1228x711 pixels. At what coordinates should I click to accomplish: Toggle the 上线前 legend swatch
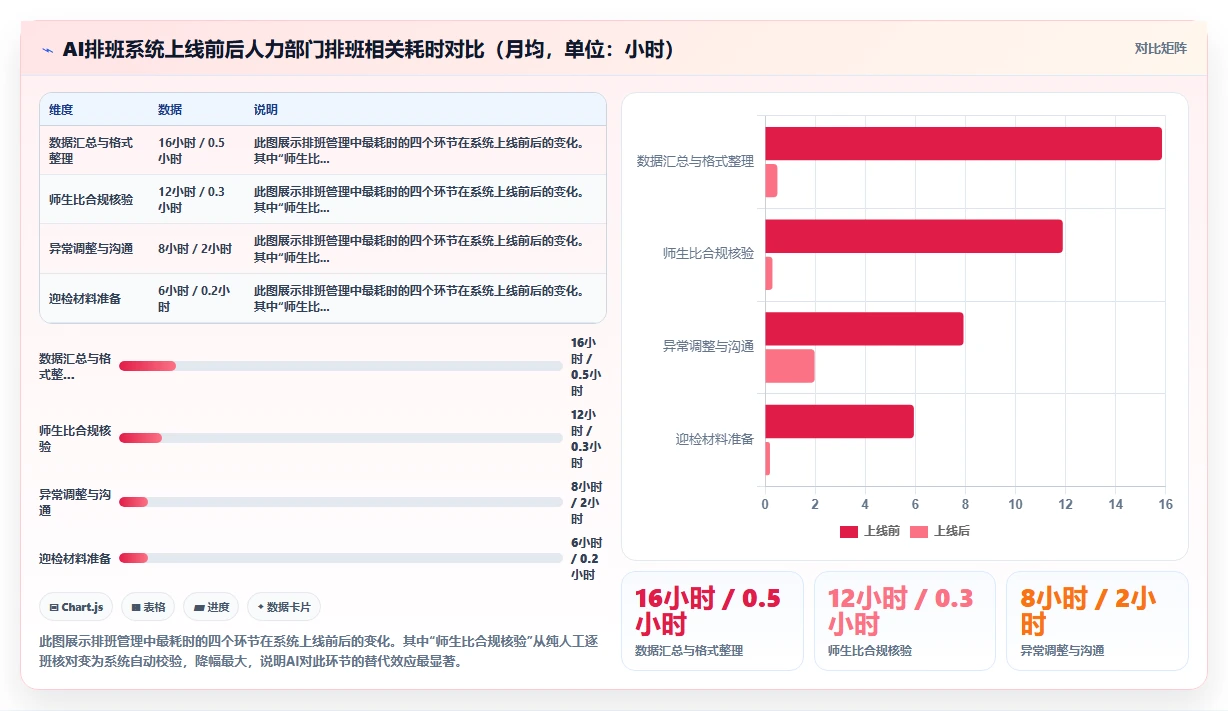click(849, 531)
